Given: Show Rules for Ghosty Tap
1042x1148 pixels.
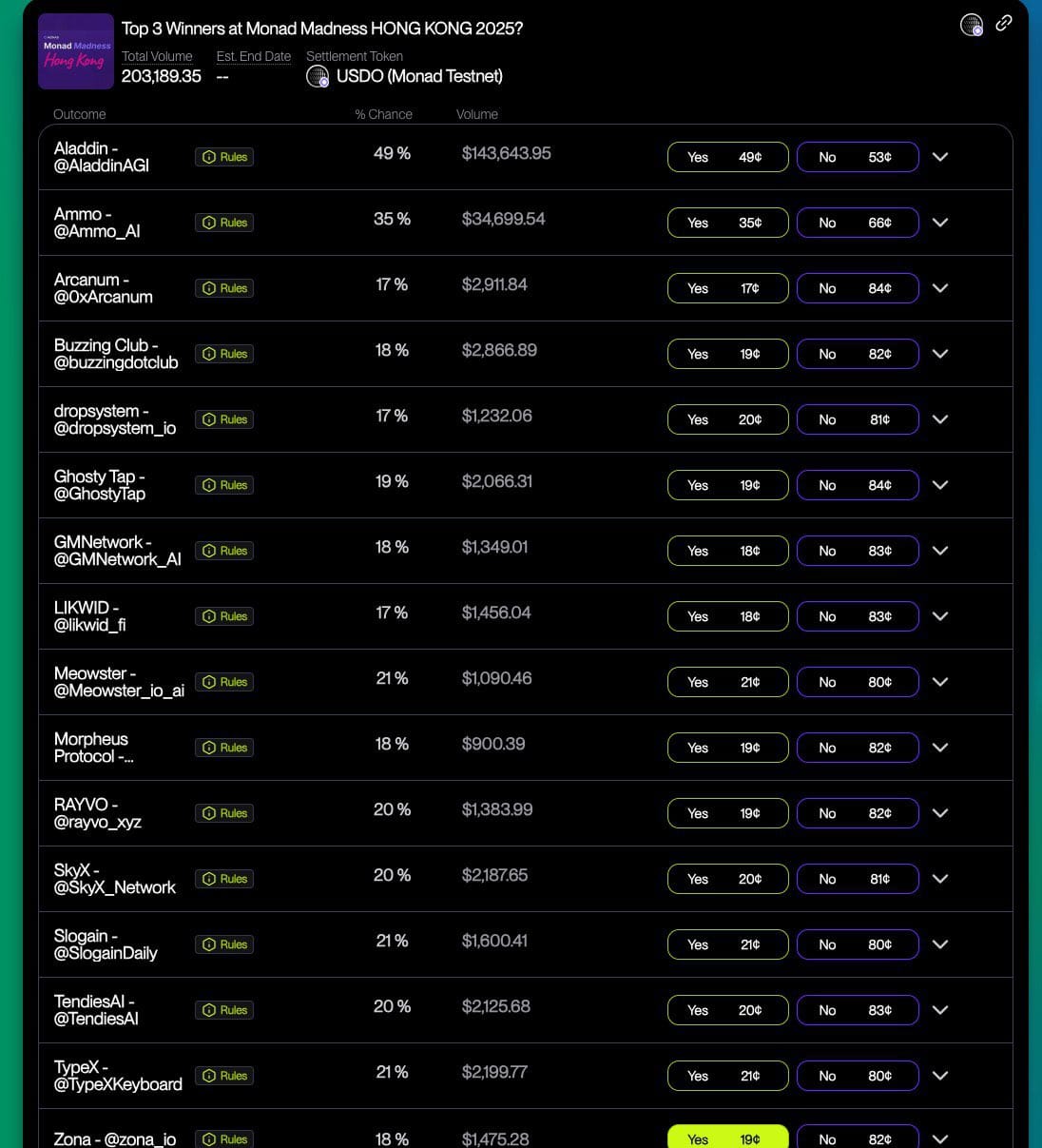Looking at the screenshot, I should [225, 485].
